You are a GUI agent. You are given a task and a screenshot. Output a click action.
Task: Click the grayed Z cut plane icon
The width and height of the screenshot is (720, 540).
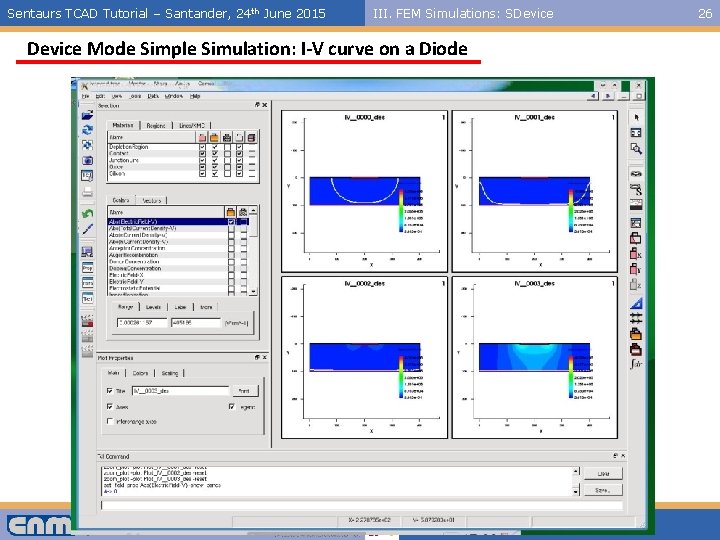click(x=636, y=285)
